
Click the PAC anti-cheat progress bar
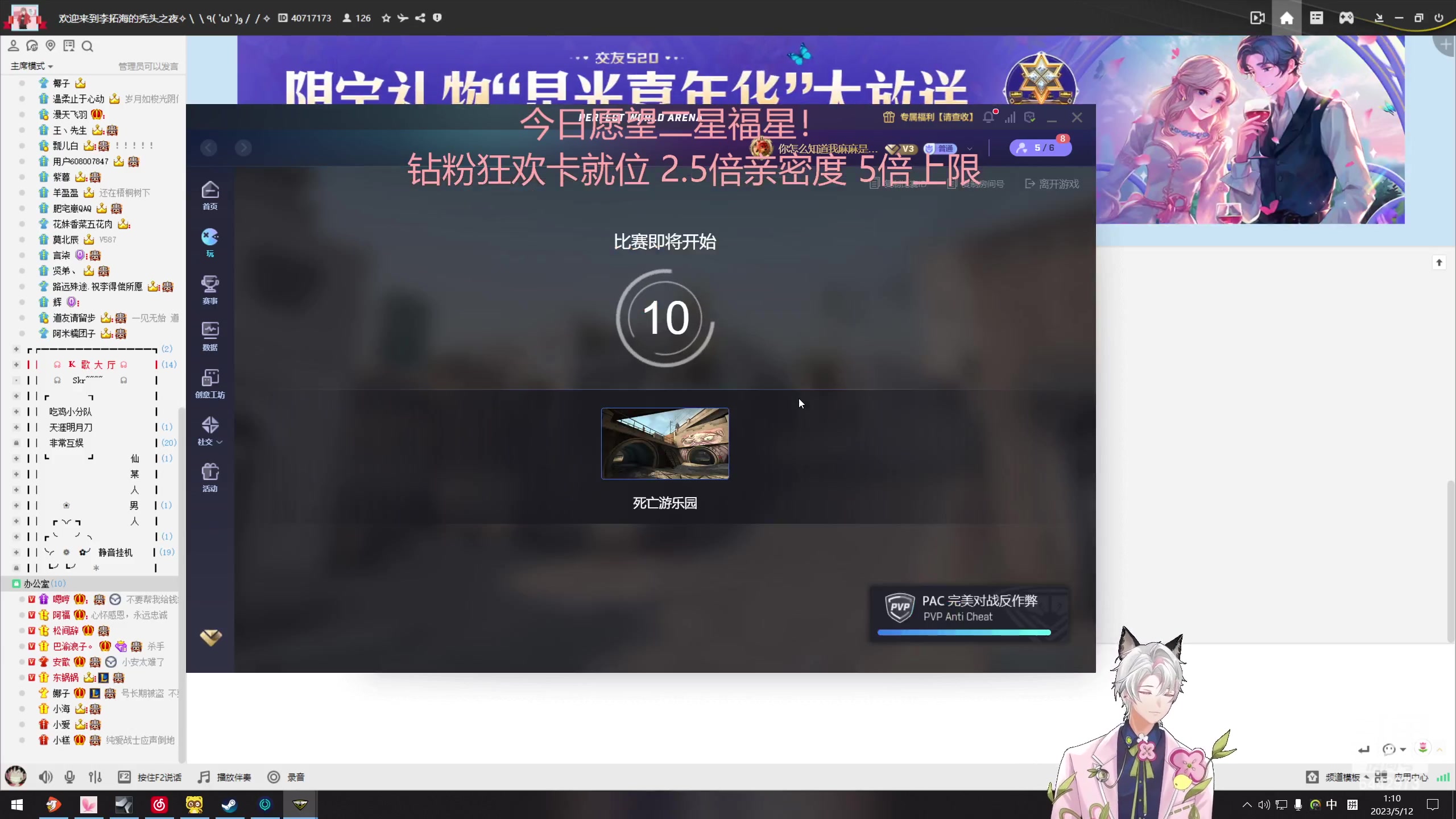click(x=963, y=632)
